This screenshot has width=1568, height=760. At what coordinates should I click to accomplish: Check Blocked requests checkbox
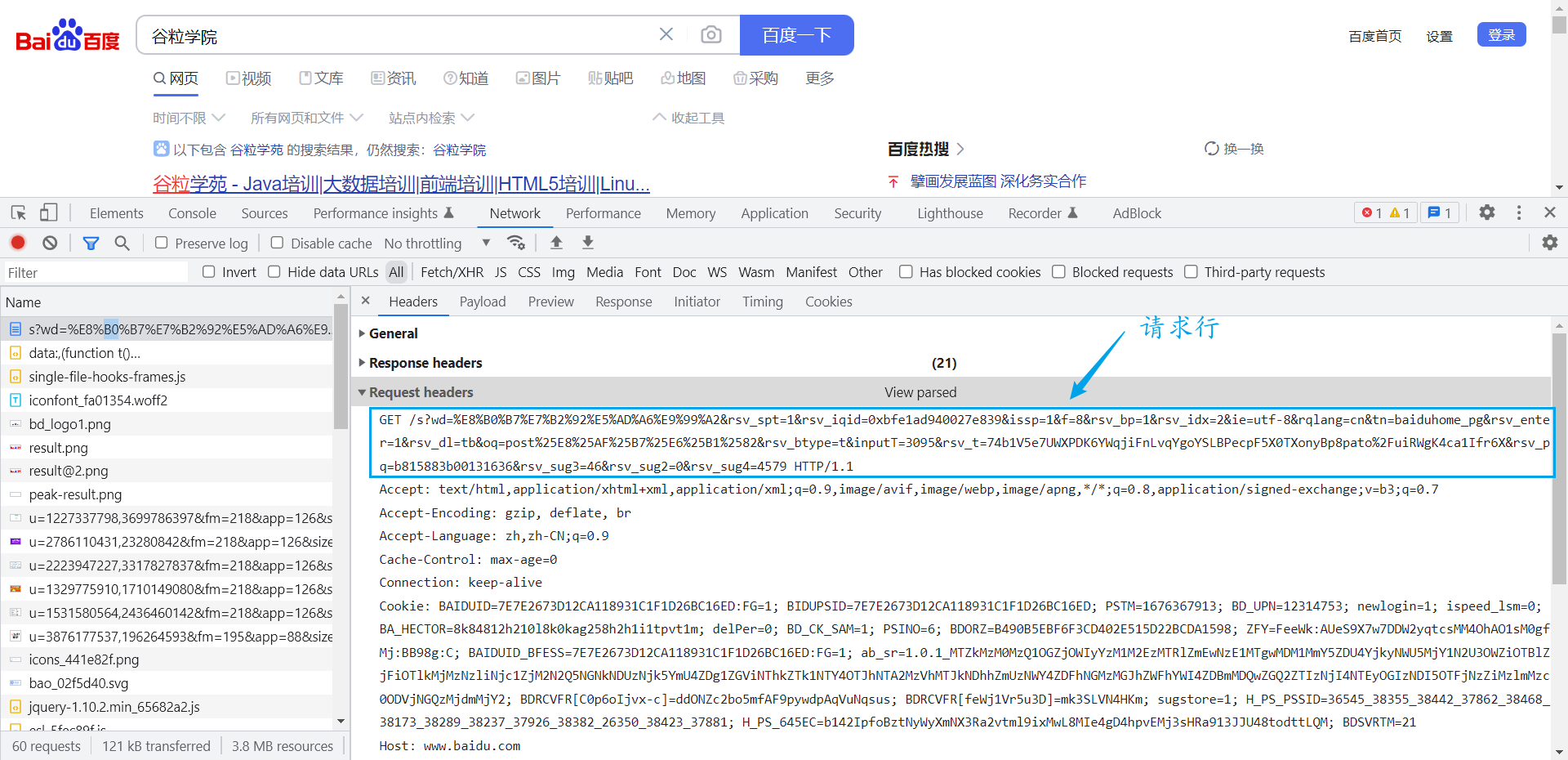click(x=1058, y=272)
